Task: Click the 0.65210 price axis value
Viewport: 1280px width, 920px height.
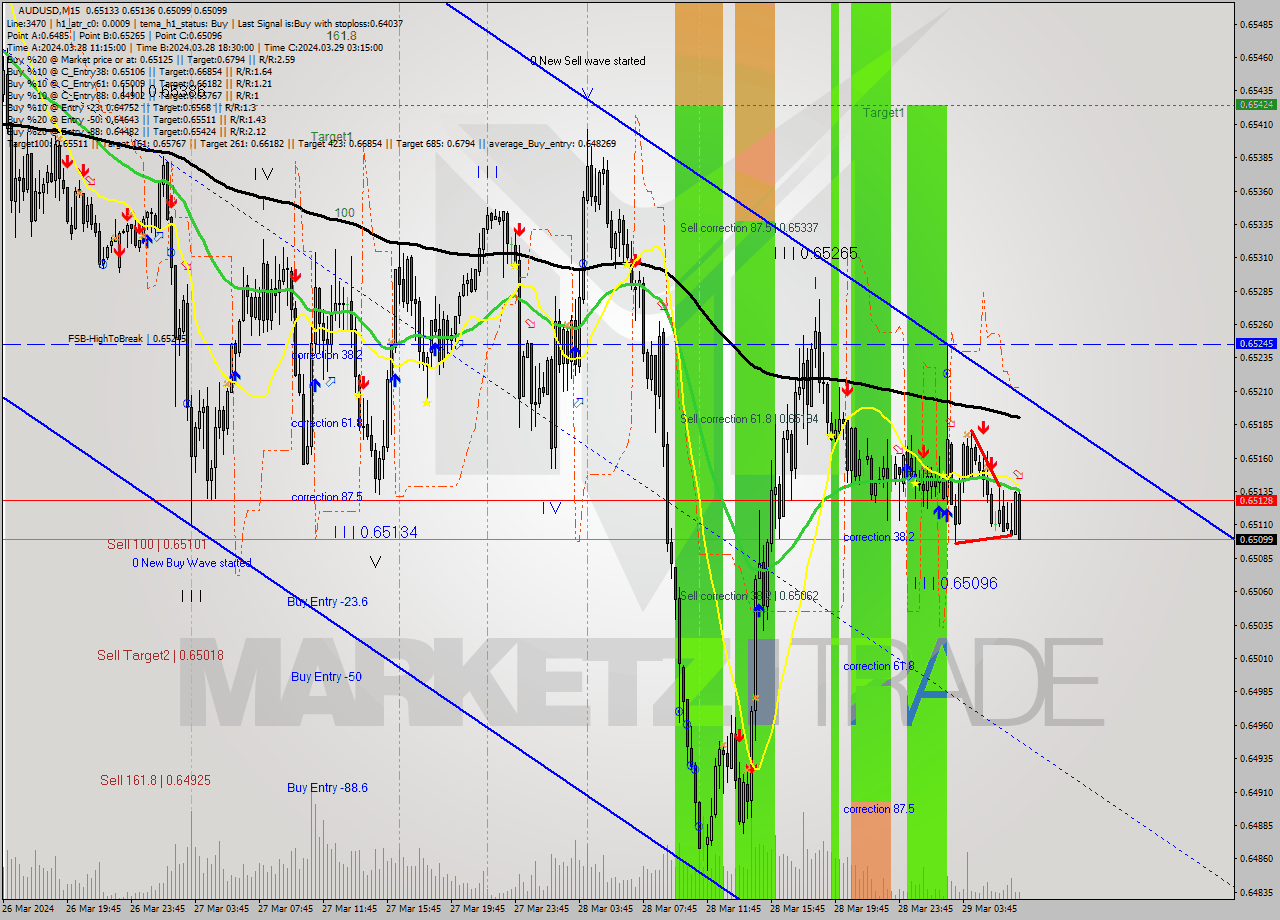Action: click(1256, 391)
